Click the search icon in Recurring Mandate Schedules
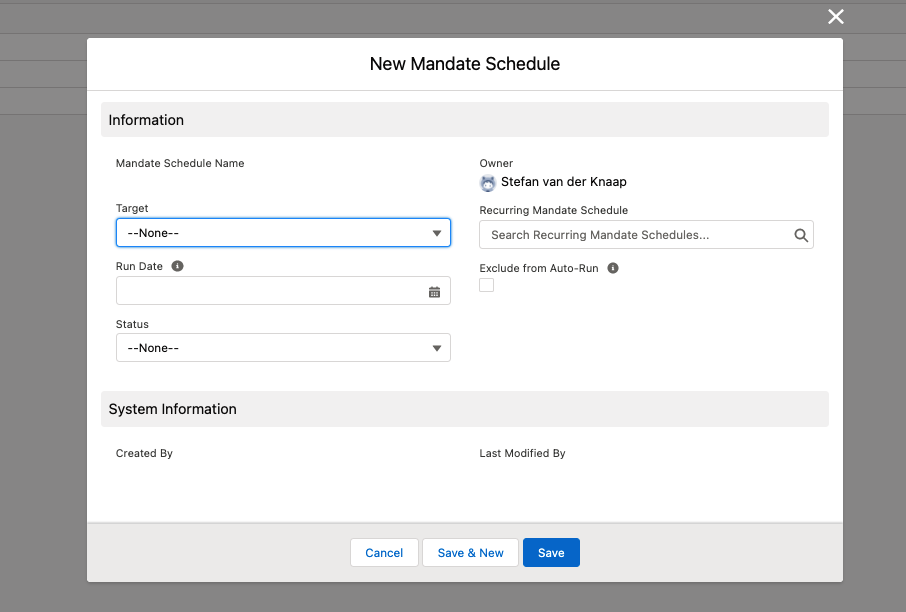906x612 pixels. pyautogui.click(x=799, y=234)
